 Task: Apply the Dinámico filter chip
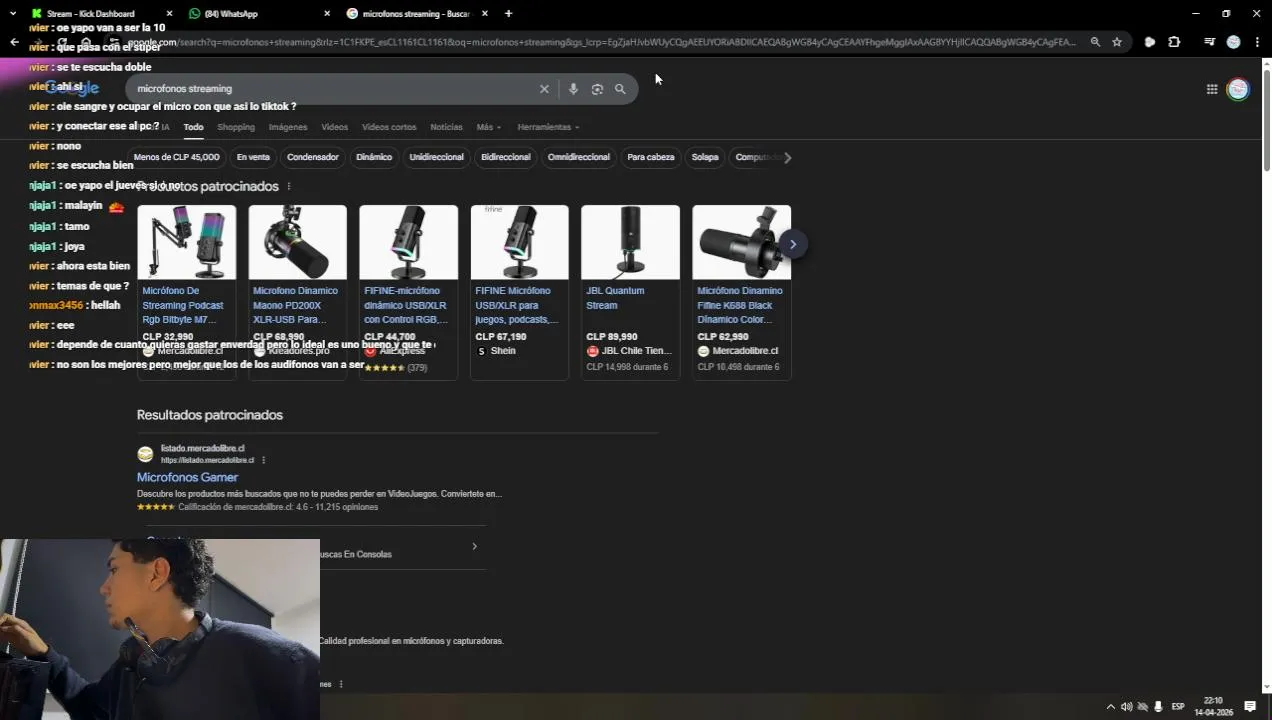[x=374, y=157]
